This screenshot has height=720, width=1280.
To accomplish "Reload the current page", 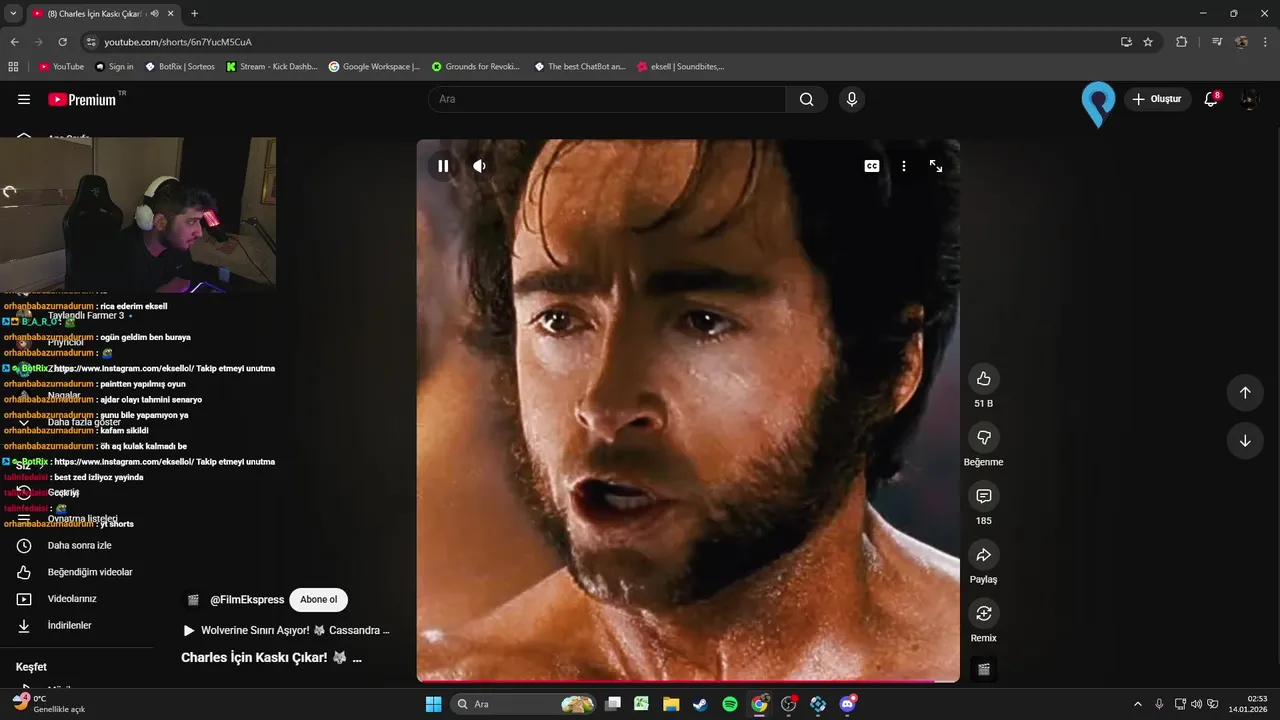I will (x=62, y=42).
